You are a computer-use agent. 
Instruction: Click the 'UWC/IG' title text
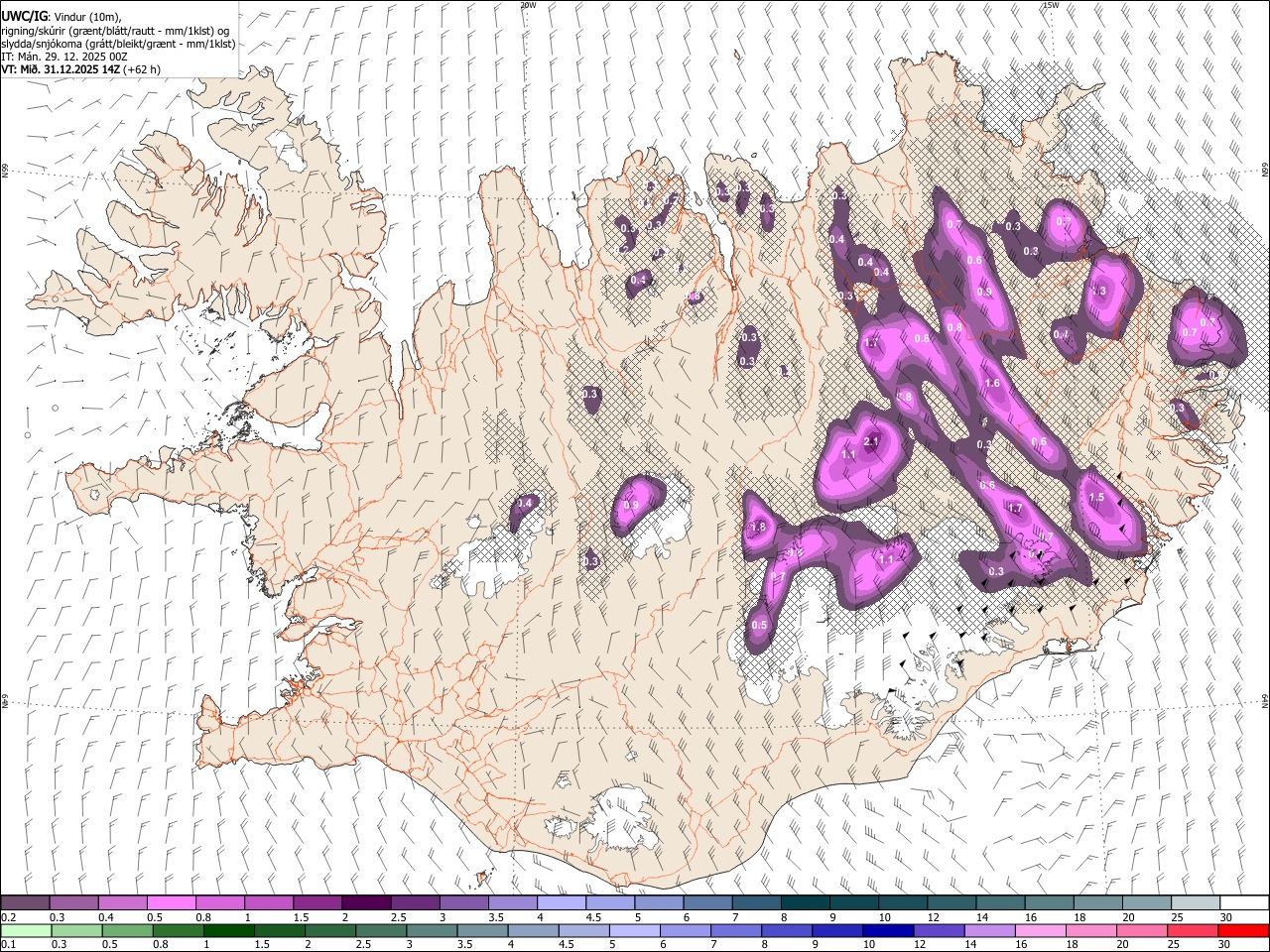23,17
